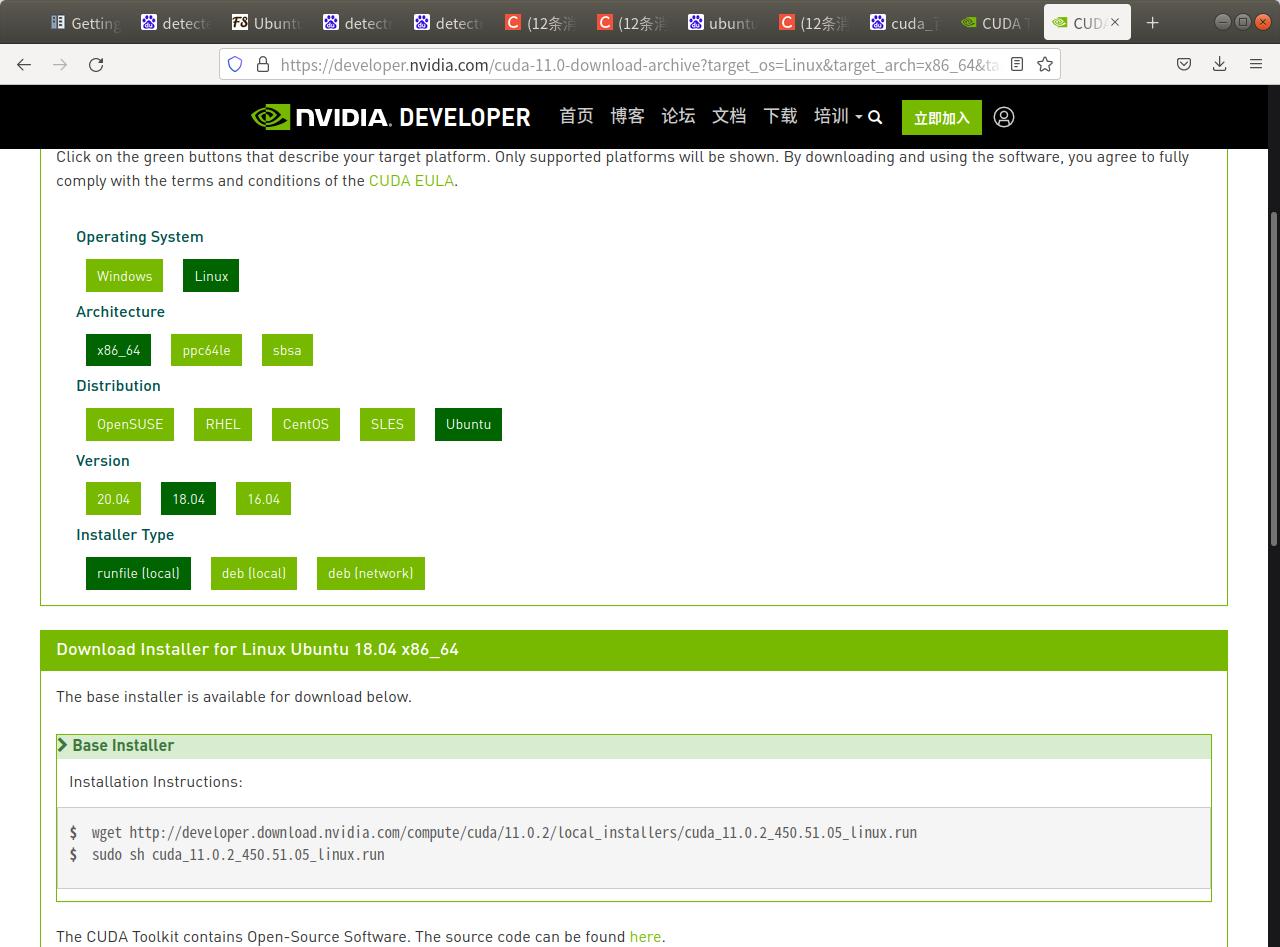Click the 'Installation Instructions:' text

(156, 782)
